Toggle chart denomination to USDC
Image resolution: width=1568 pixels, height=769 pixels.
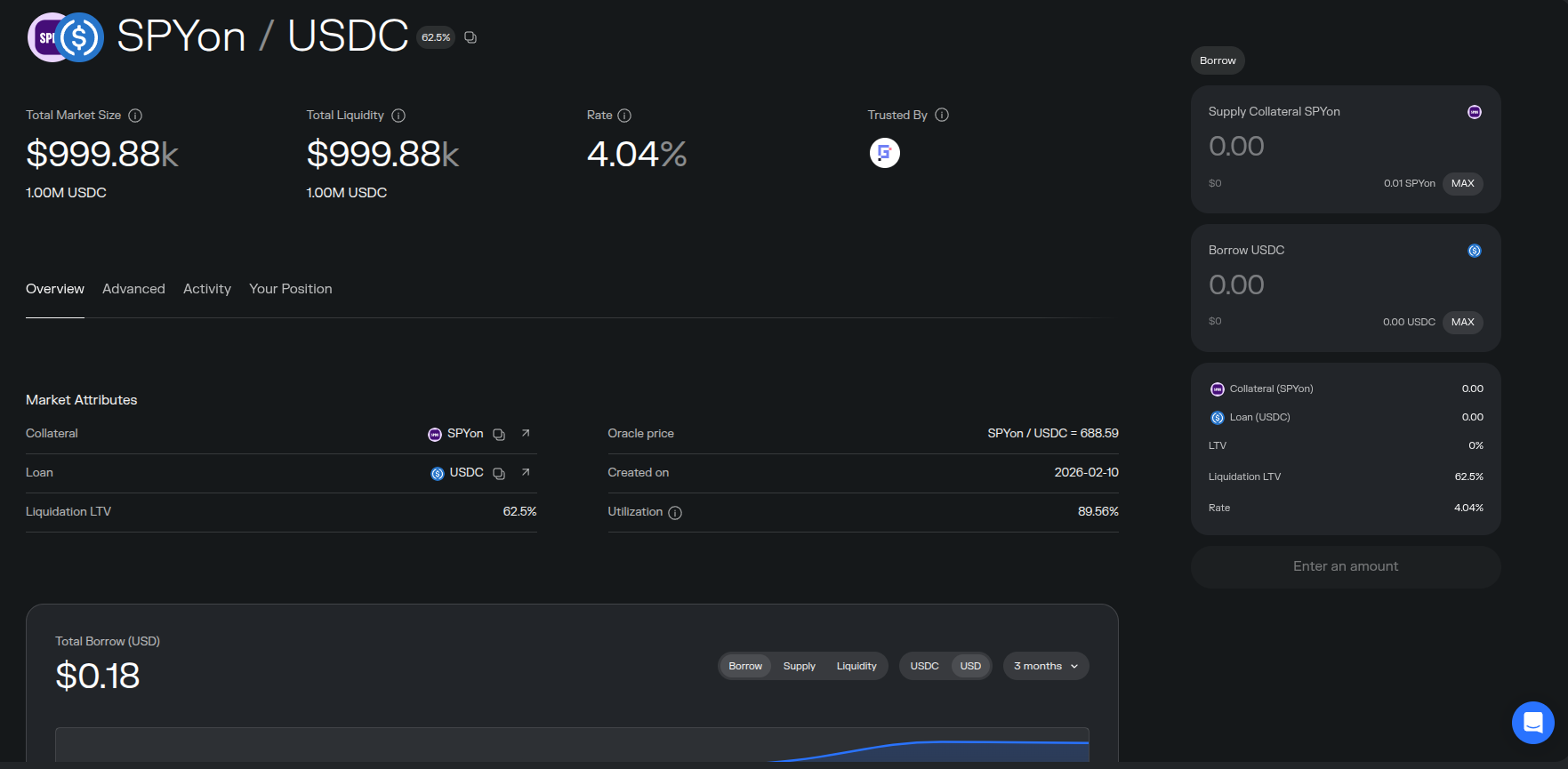[x=924, y=666]
